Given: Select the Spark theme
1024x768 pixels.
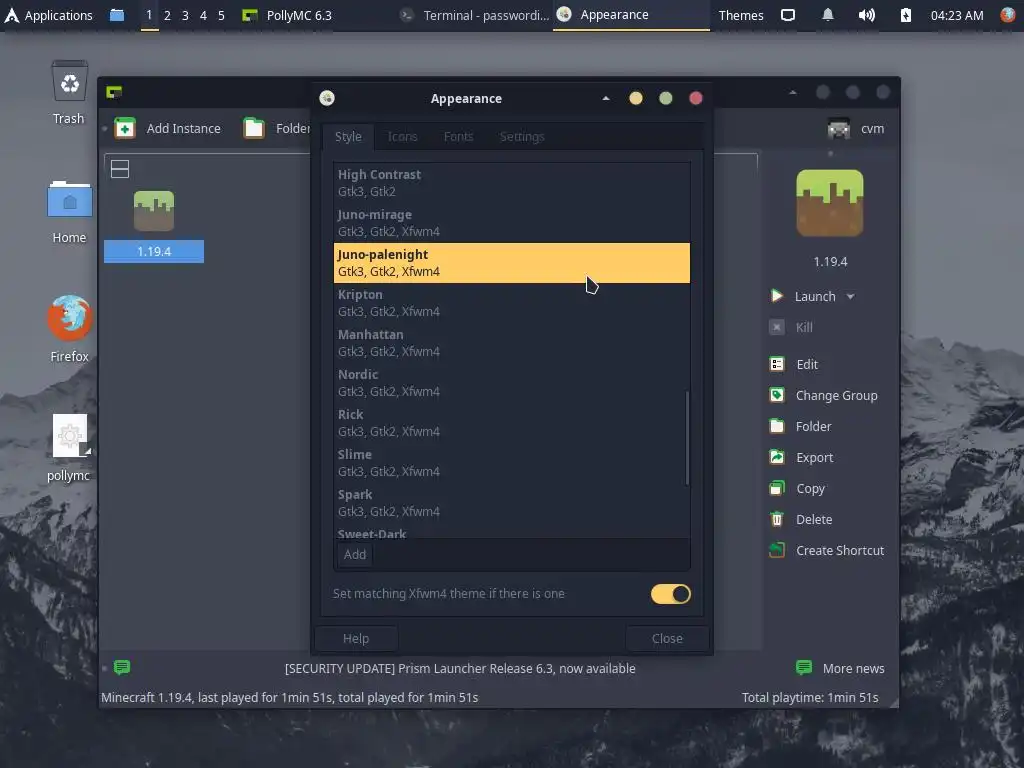Looking at the screenshot, I should [512, 502].
